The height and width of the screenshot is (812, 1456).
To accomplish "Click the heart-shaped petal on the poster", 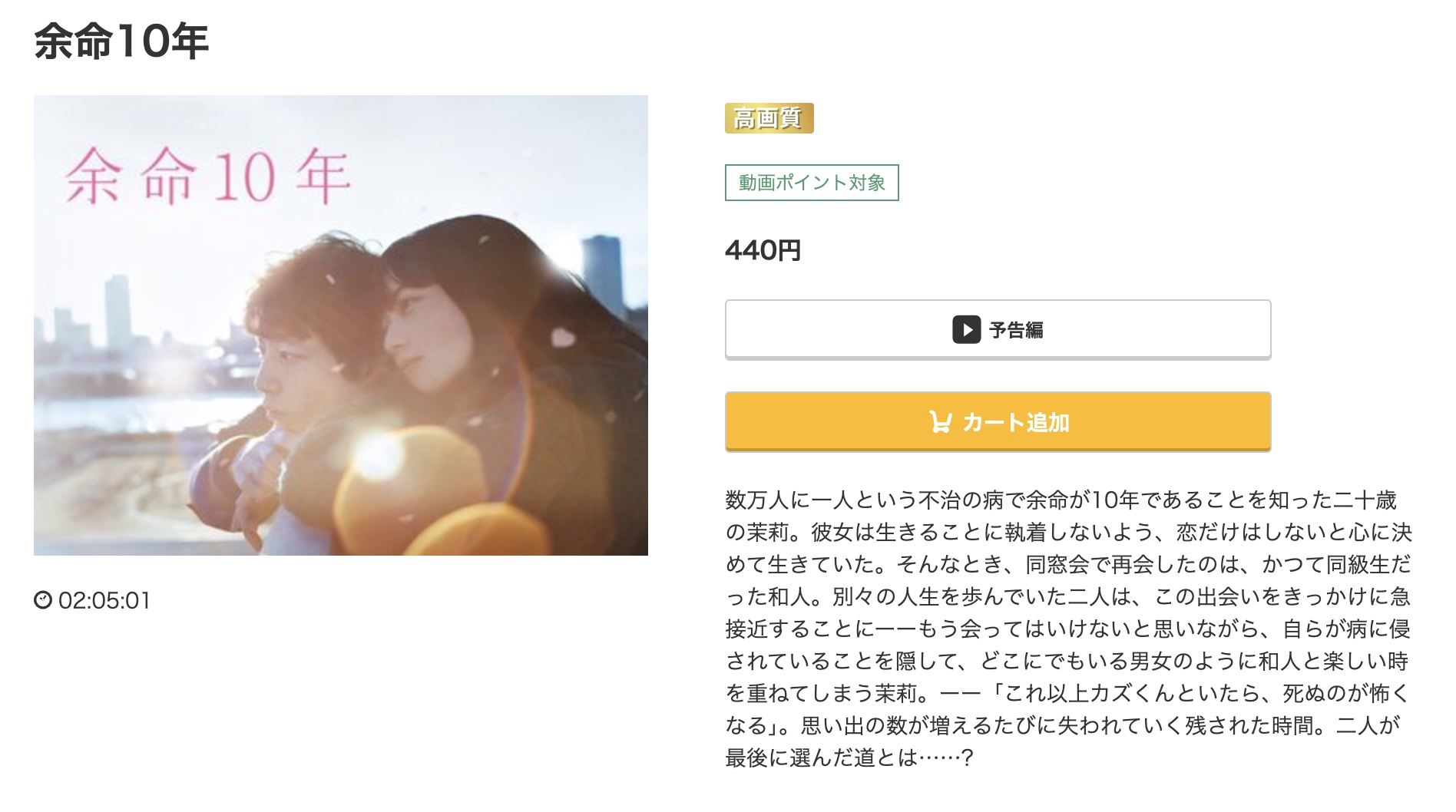I will (564, 337).
